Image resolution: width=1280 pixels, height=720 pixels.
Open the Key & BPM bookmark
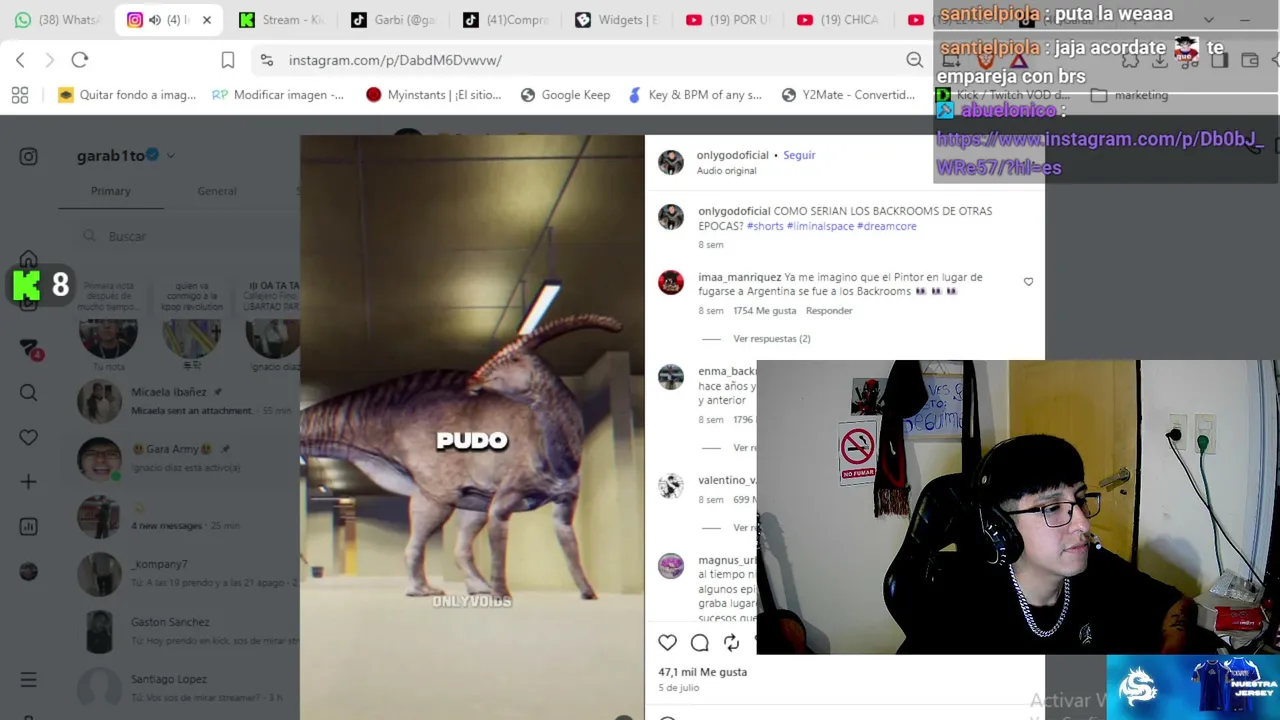694,95
